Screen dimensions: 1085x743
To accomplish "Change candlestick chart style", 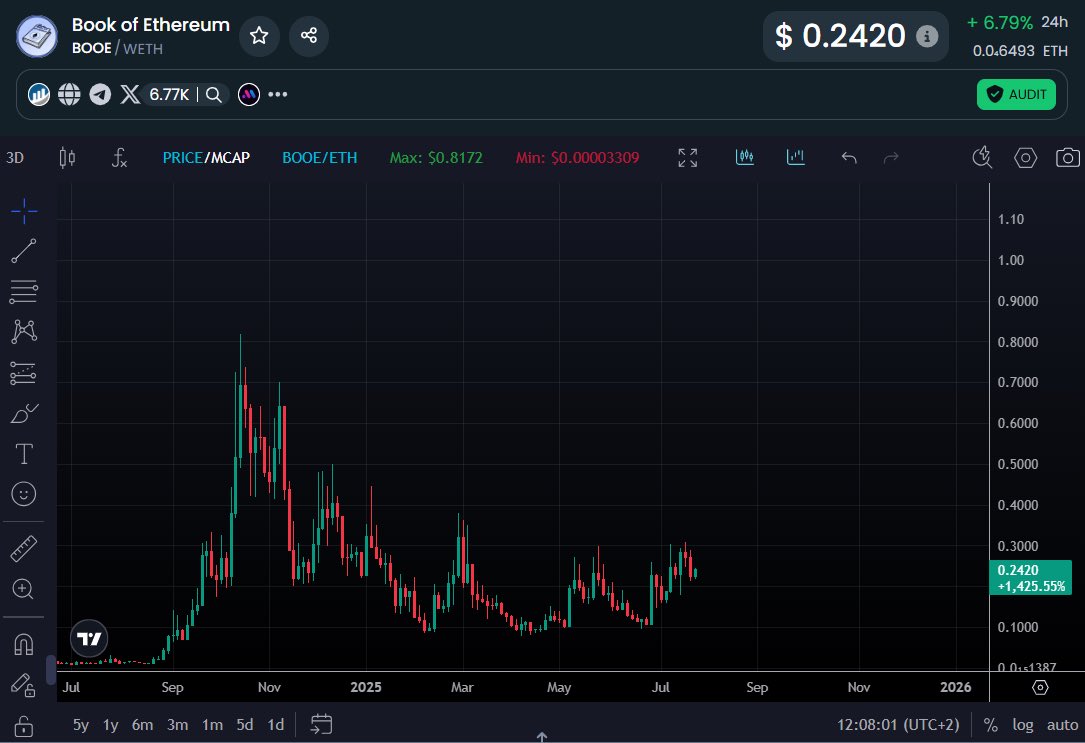I will click(x=67, y=158).
